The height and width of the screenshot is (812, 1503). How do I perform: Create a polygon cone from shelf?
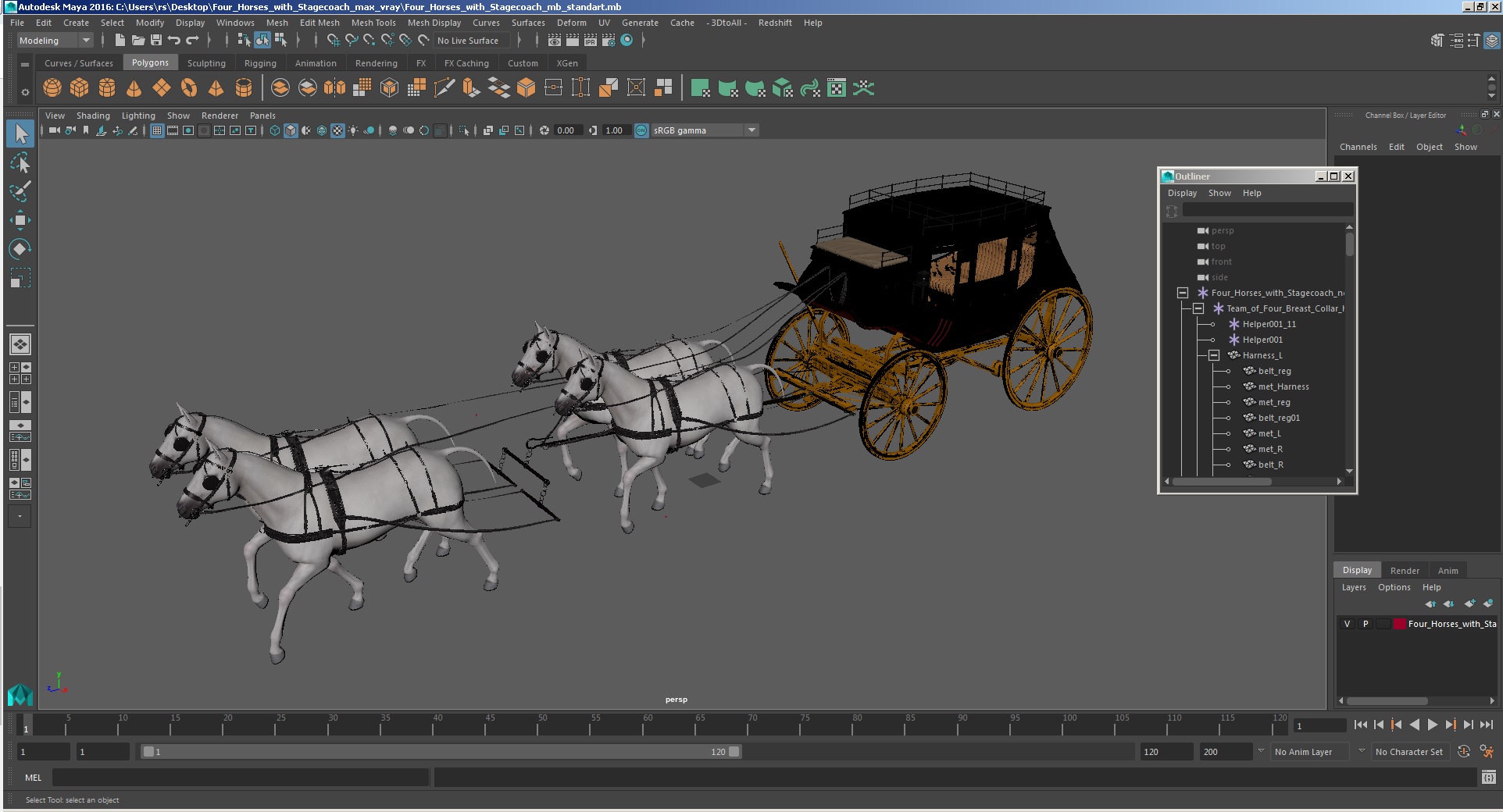(134, 88)
